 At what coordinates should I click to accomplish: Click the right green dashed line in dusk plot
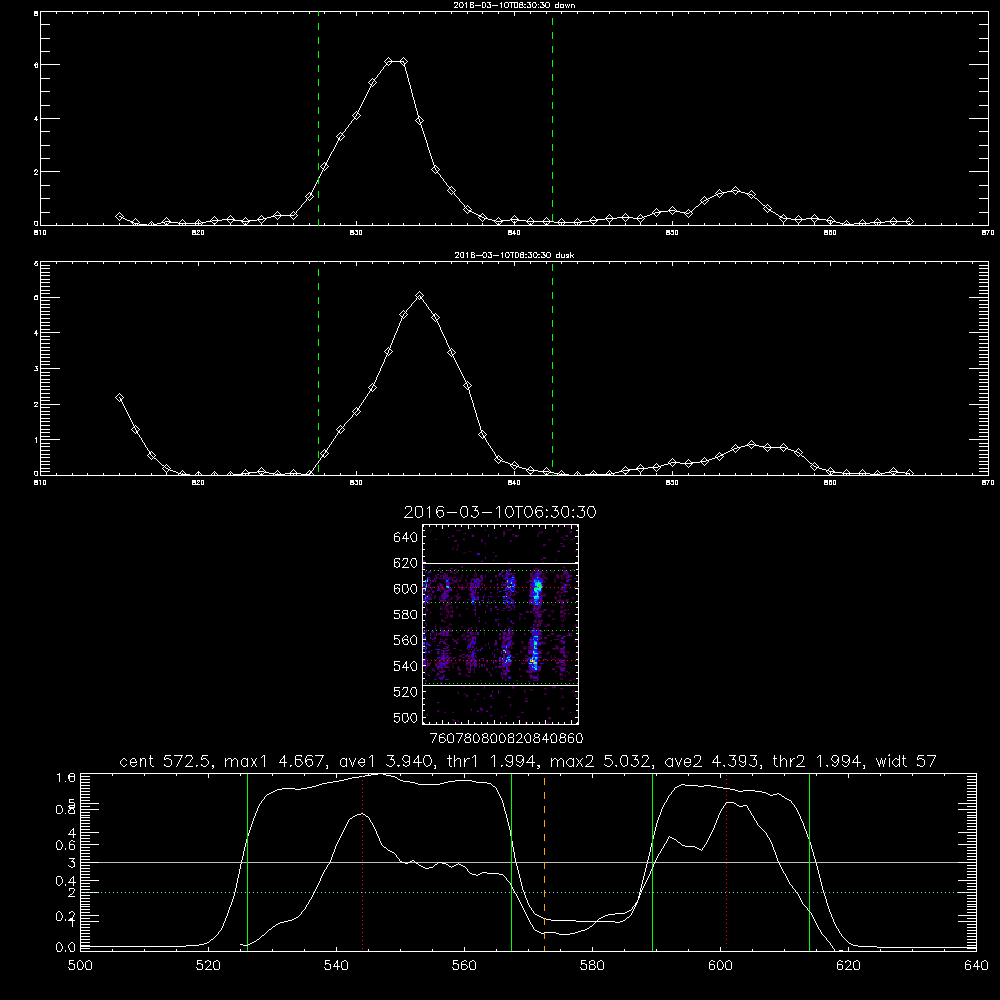click(552, 369)
